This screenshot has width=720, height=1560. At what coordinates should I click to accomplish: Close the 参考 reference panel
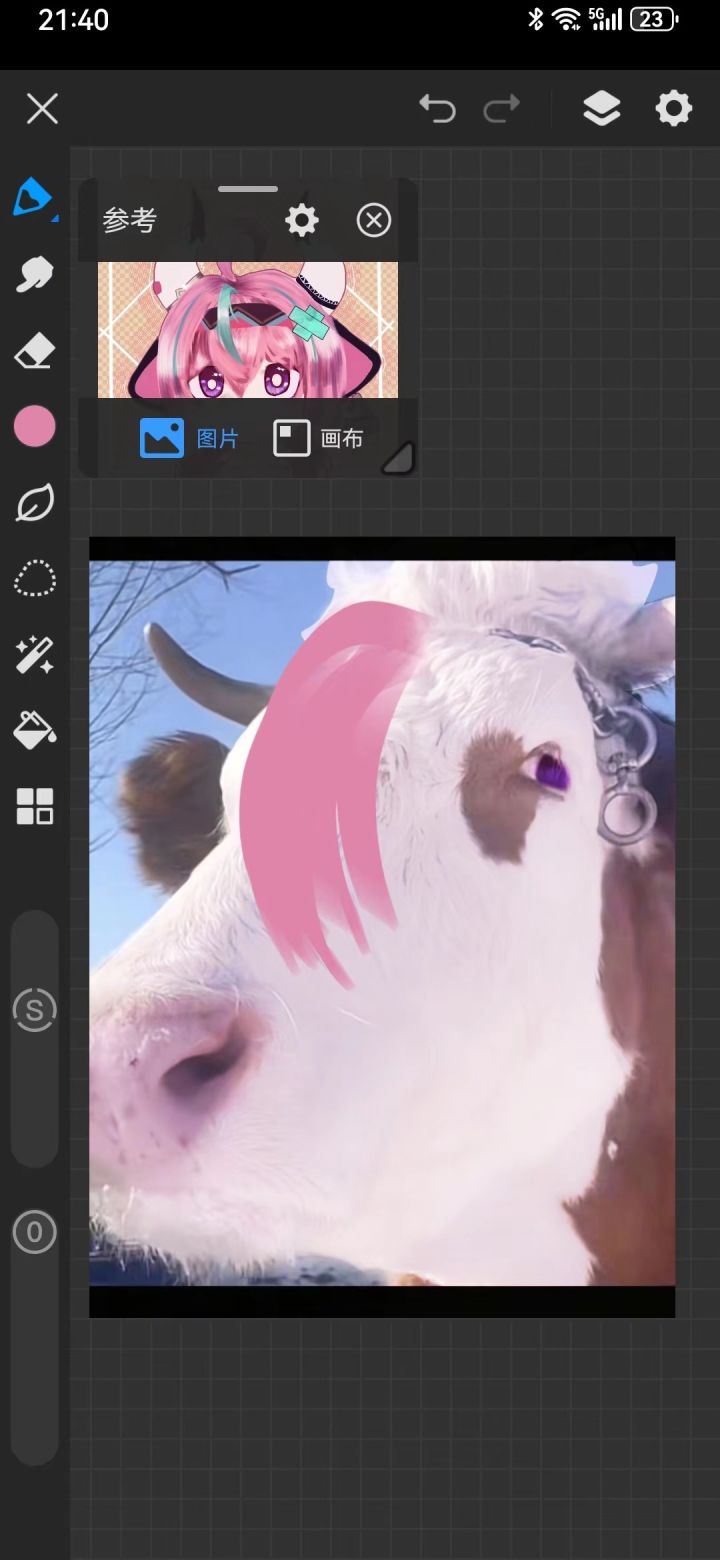[x=374, y=220]
